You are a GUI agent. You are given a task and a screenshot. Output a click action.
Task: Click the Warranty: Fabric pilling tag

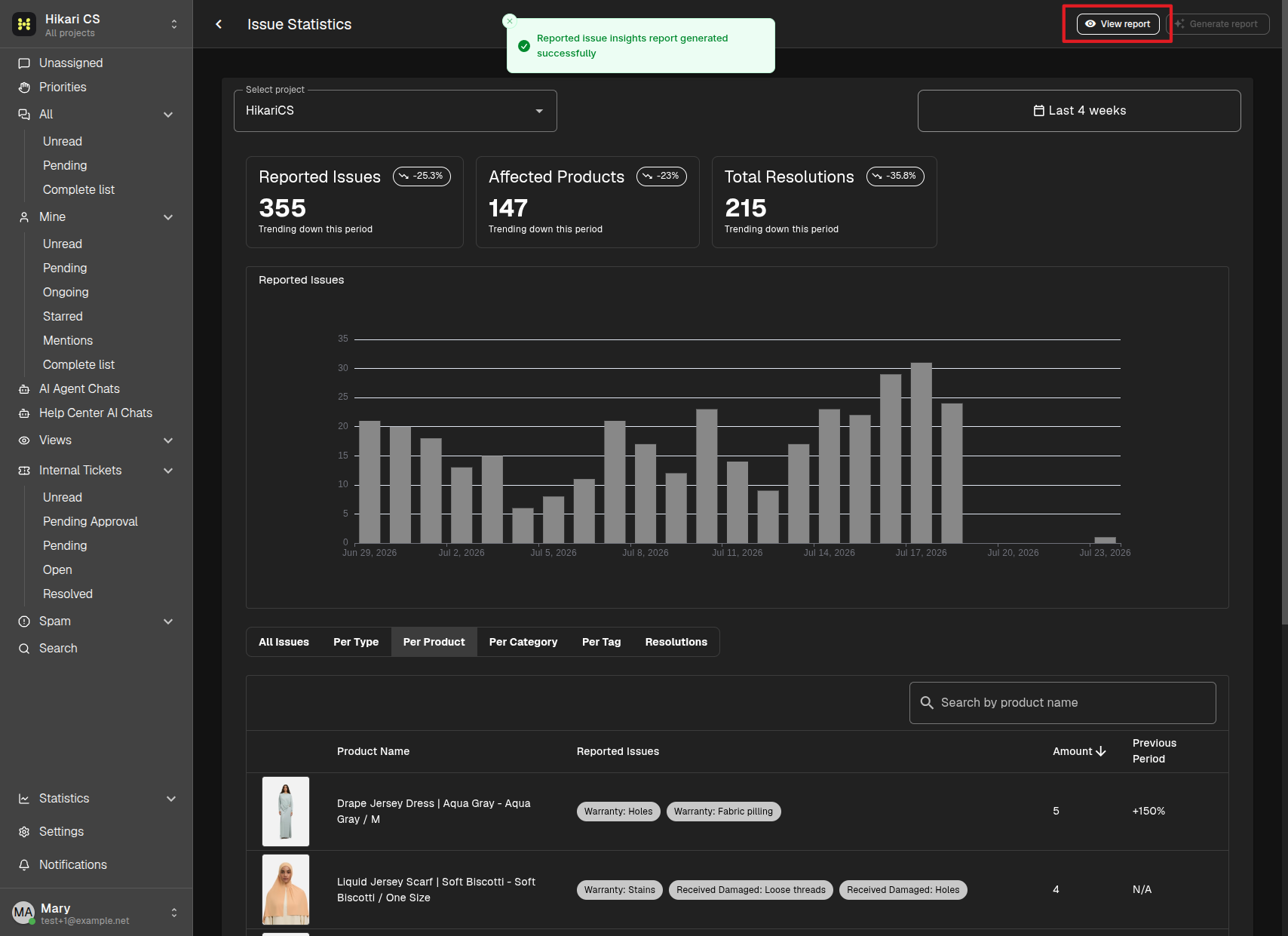tap(723, 812)
